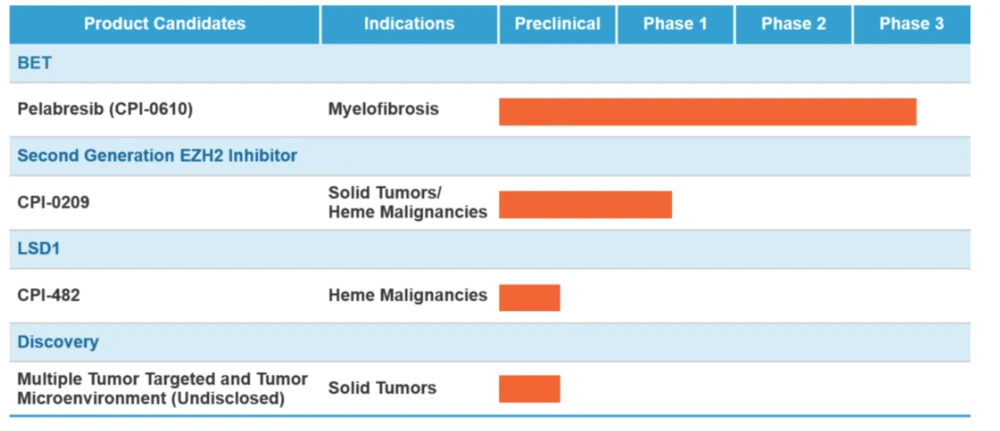Select the Phase 3 column header
The height and width of the screenshot is (431, 1000).
(911, 24)
